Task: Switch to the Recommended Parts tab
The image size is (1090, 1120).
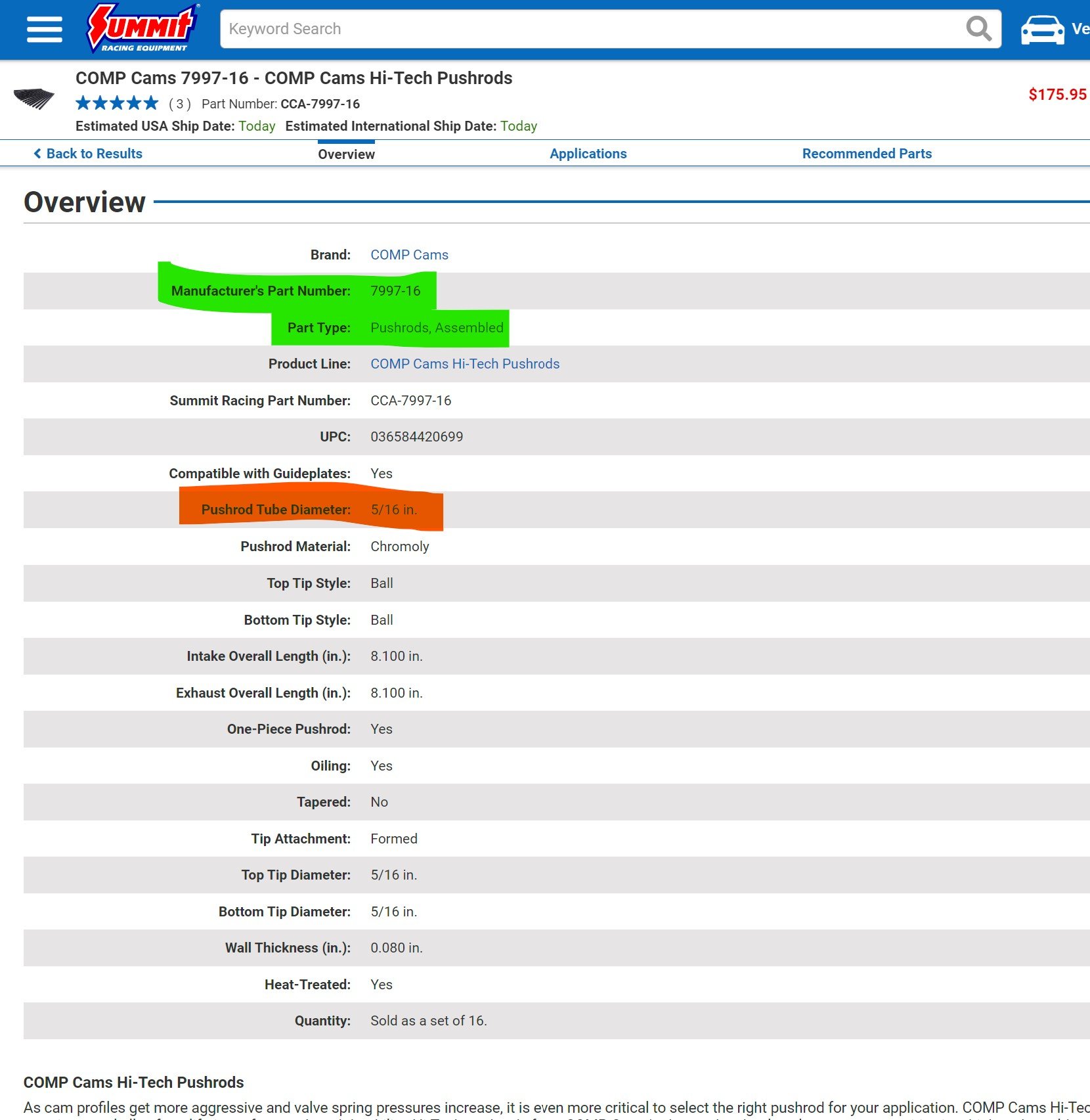Action: tap(867, 154)
